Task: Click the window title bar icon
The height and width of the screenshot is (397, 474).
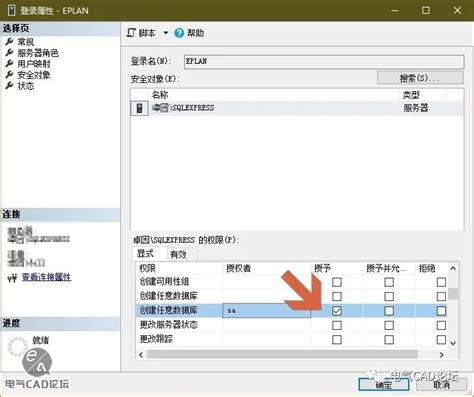Action: coord(12,10)
